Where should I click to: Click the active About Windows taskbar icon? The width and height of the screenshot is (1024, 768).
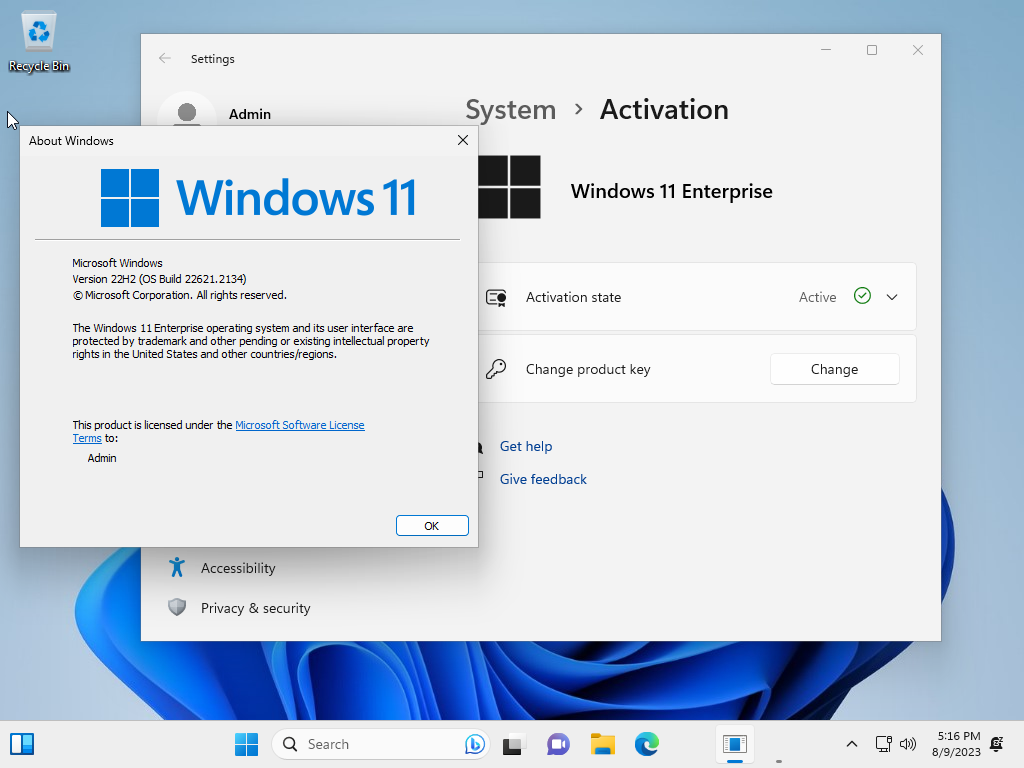[735, 744]
